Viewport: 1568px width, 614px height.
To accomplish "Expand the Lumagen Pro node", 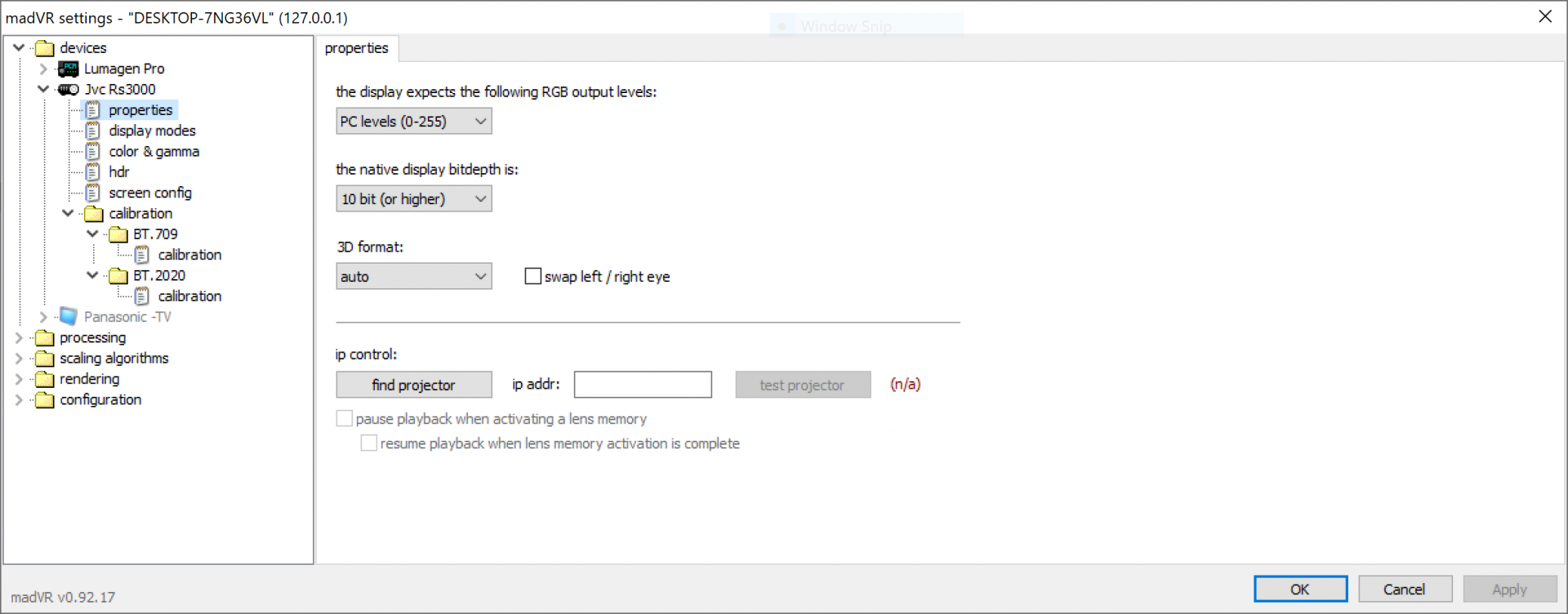I will click(x=43, y=69).
